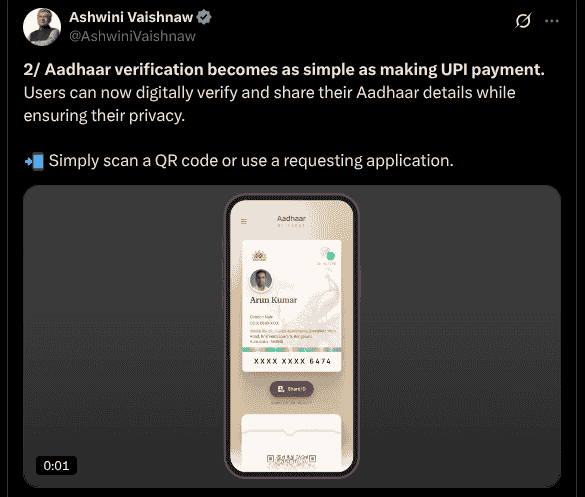Click the green active status dot on the card

(x=331, y=256)
